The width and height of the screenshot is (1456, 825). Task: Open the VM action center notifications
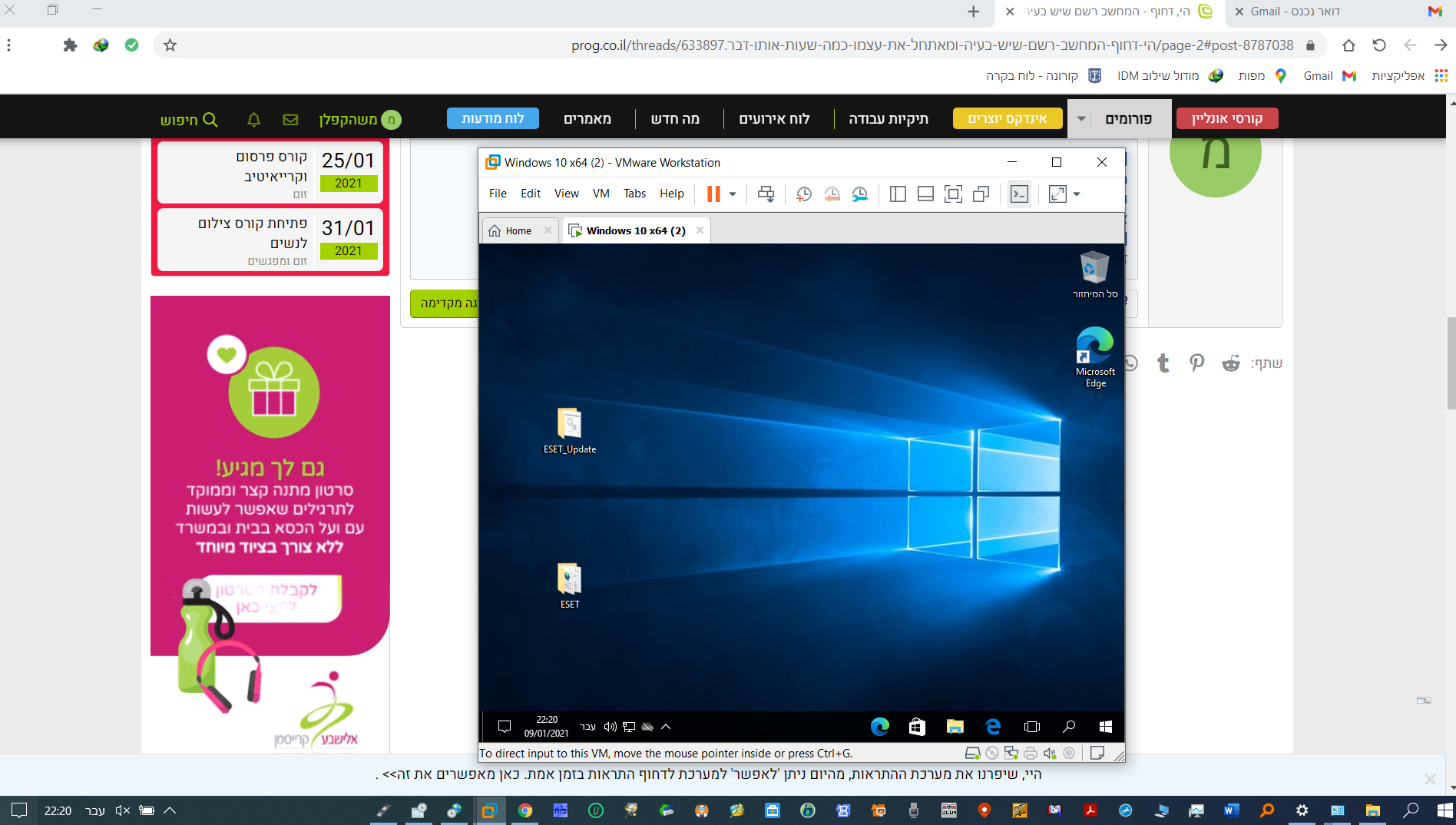click(x=505, y=727)
